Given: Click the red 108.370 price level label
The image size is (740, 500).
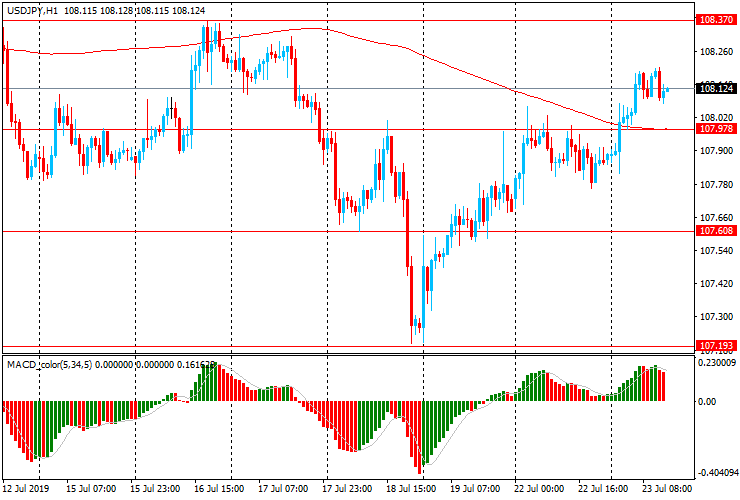Looking at the screenshot, I should 716,20.
